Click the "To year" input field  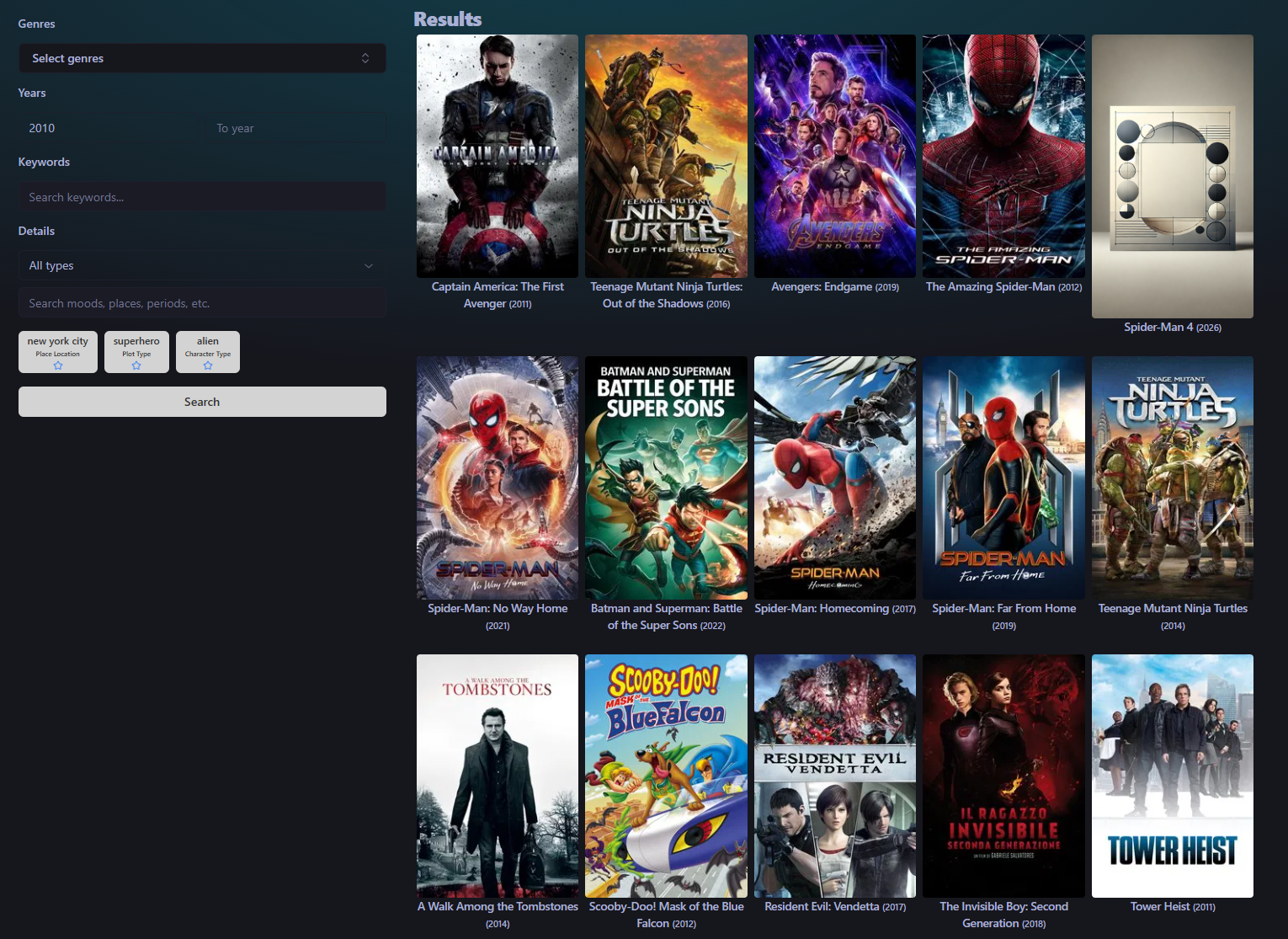pyautogui.click(x=294, y=127)
